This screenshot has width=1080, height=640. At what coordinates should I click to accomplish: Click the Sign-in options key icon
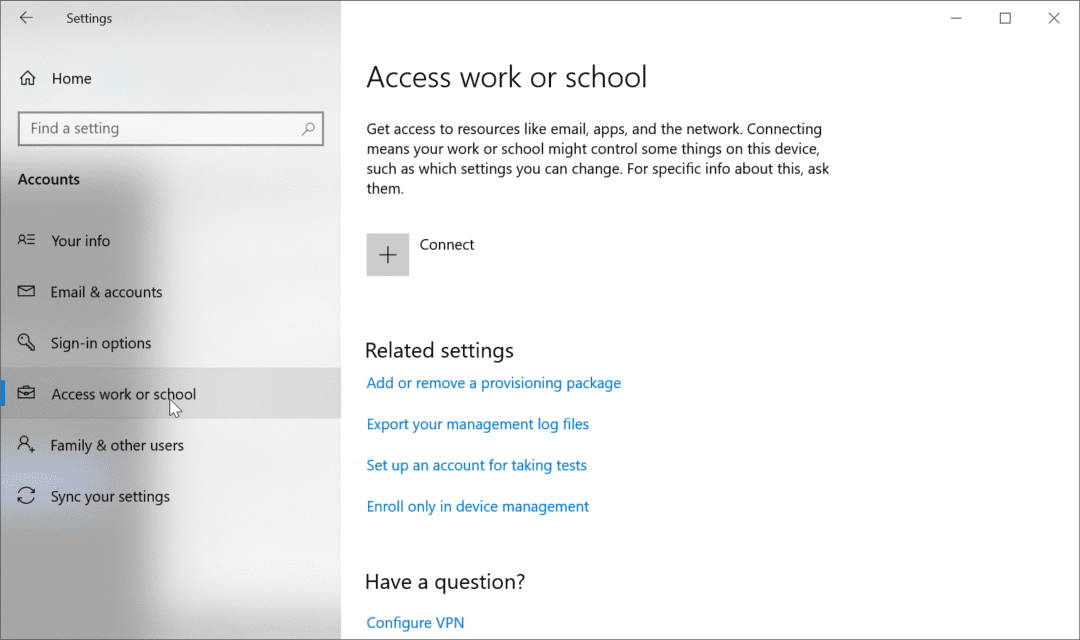28,342
